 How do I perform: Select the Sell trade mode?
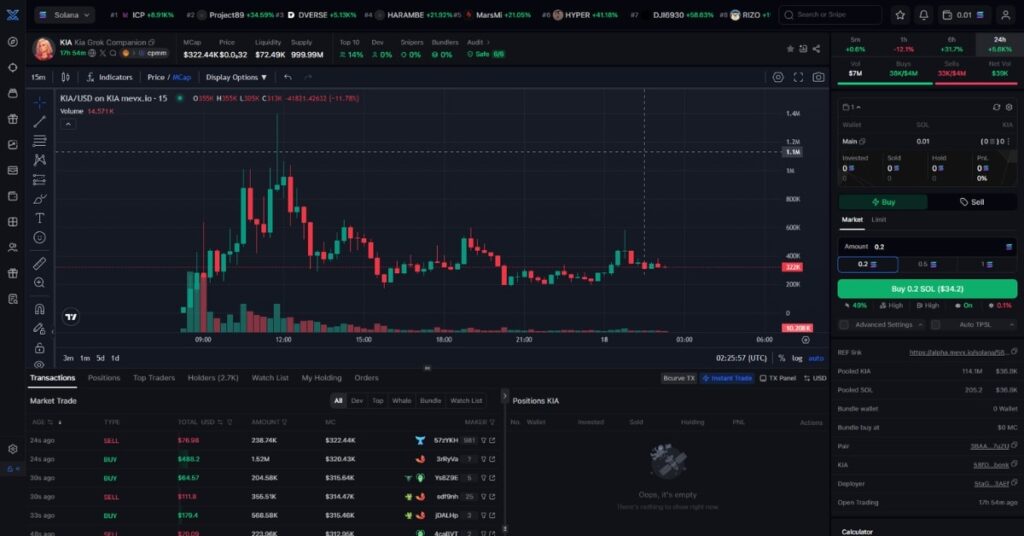pyautogui.click(x=972, y=202)
